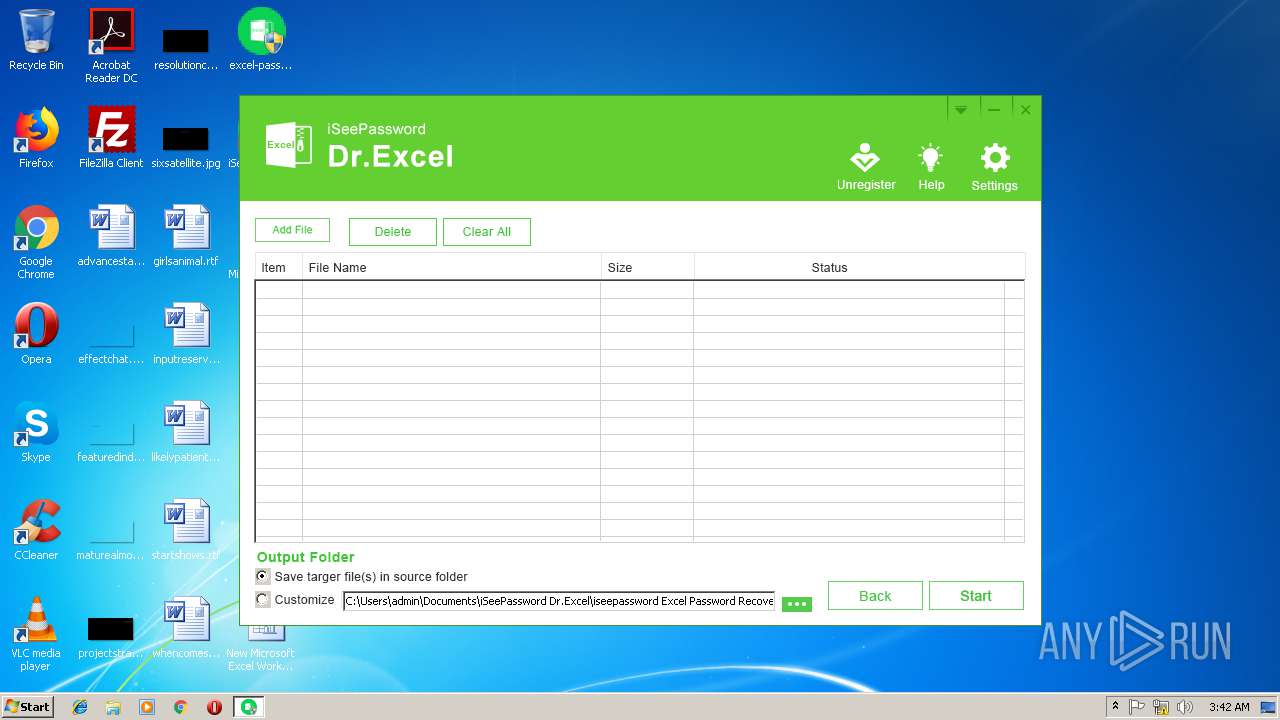Select the projectstra desktop file
The image size is (1280, 720).
pos(111,636)
